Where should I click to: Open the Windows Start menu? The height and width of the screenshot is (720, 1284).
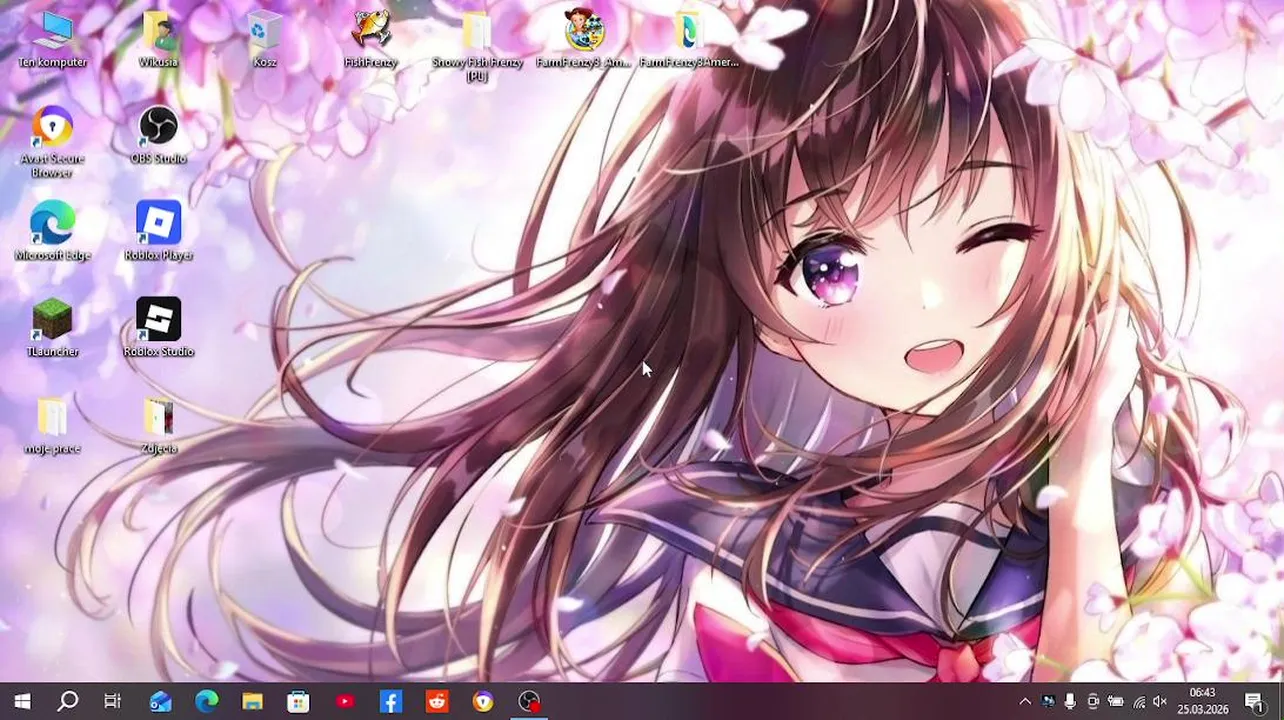[x=22, y=702]
